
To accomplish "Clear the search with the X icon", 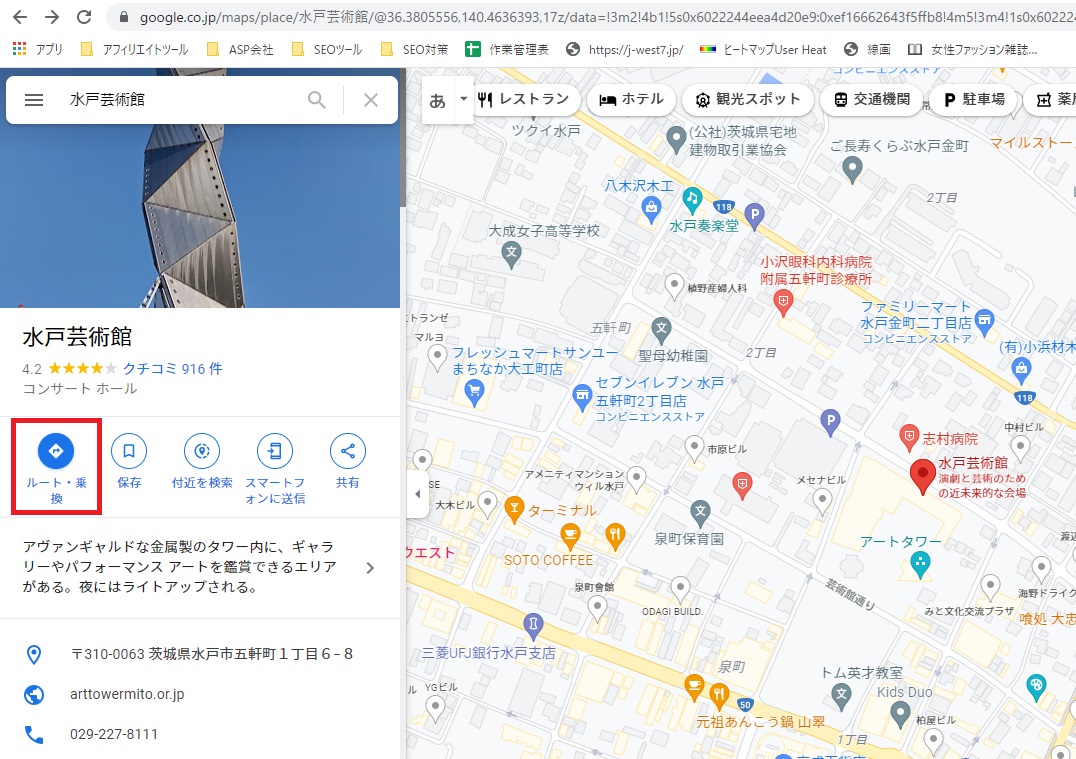I will pyautogui.click(x=371, y=100).
